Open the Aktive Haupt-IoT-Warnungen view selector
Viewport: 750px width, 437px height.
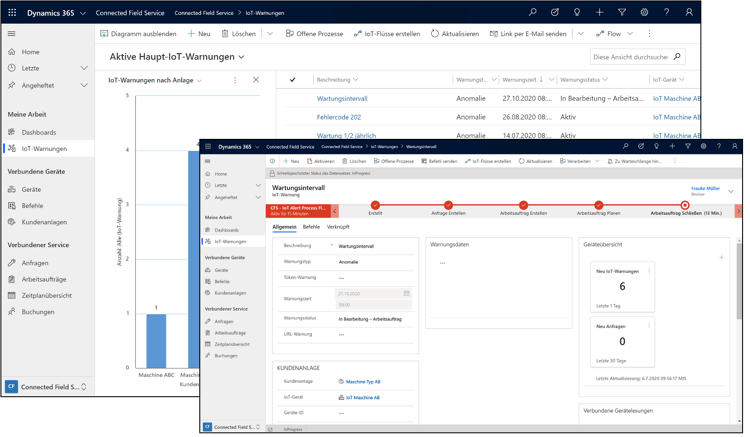(177, 57)
